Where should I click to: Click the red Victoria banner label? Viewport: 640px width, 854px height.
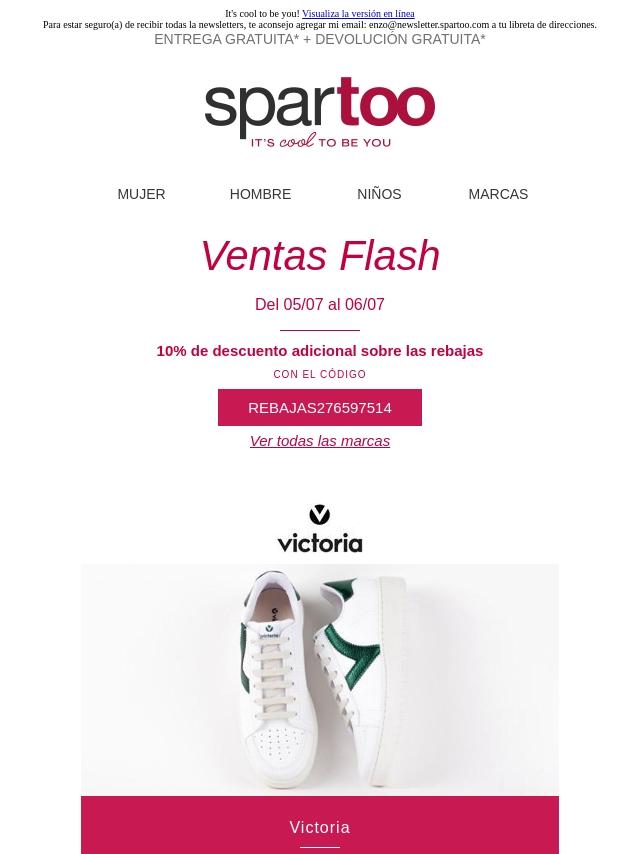tap(320, 827)
